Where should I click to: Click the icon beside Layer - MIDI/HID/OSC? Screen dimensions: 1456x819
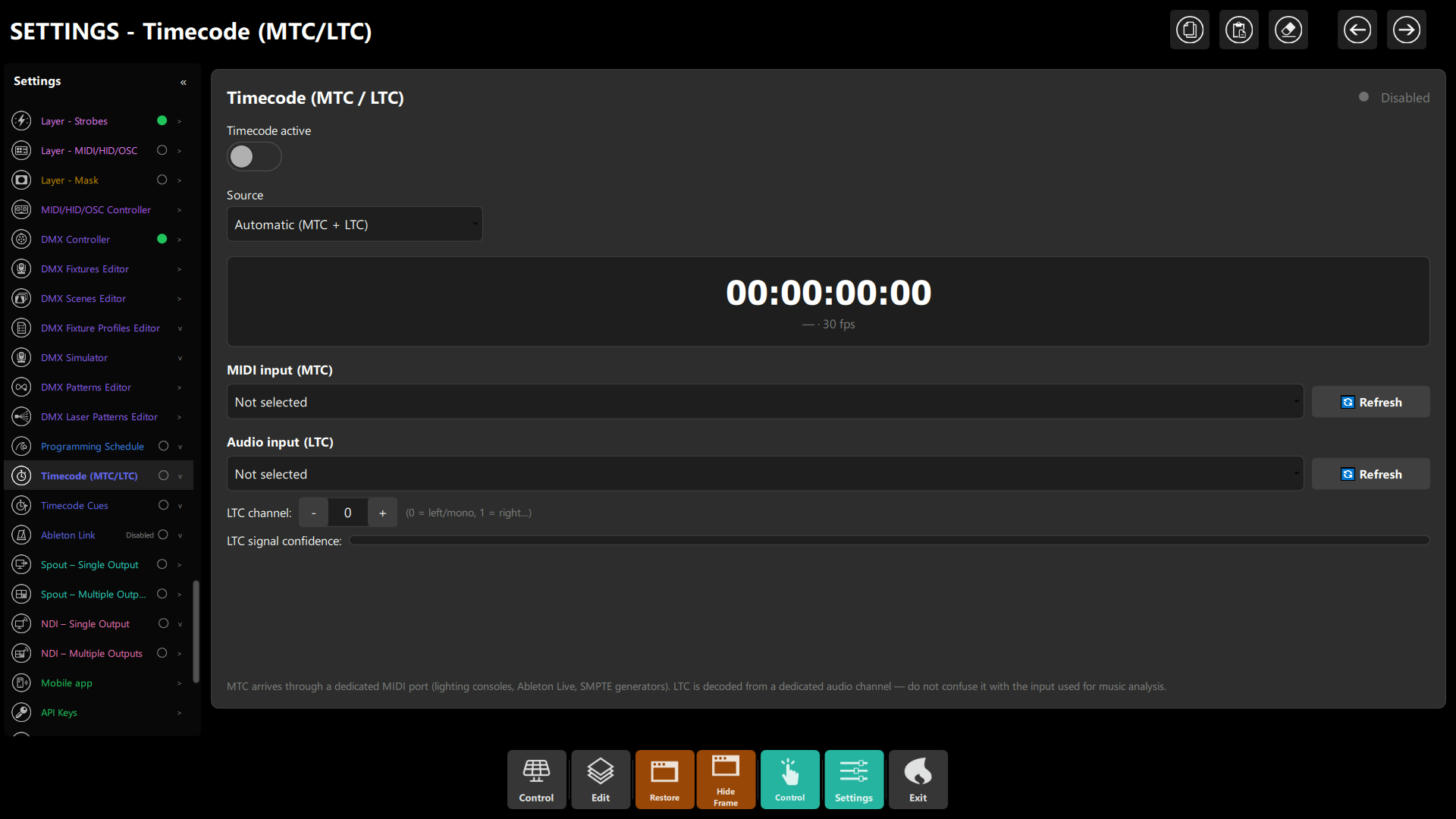coord(21,151)
